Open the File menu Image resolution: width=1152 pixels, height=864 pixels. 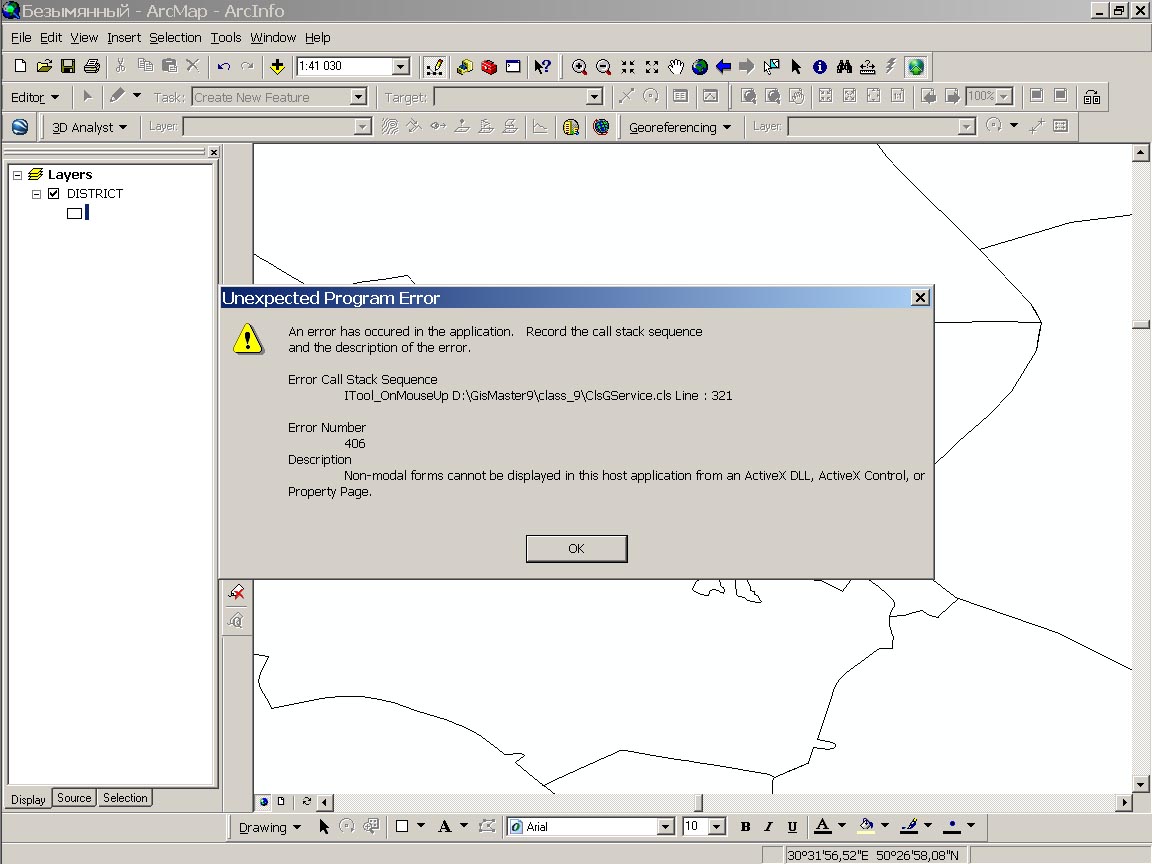tap(21, 37)
